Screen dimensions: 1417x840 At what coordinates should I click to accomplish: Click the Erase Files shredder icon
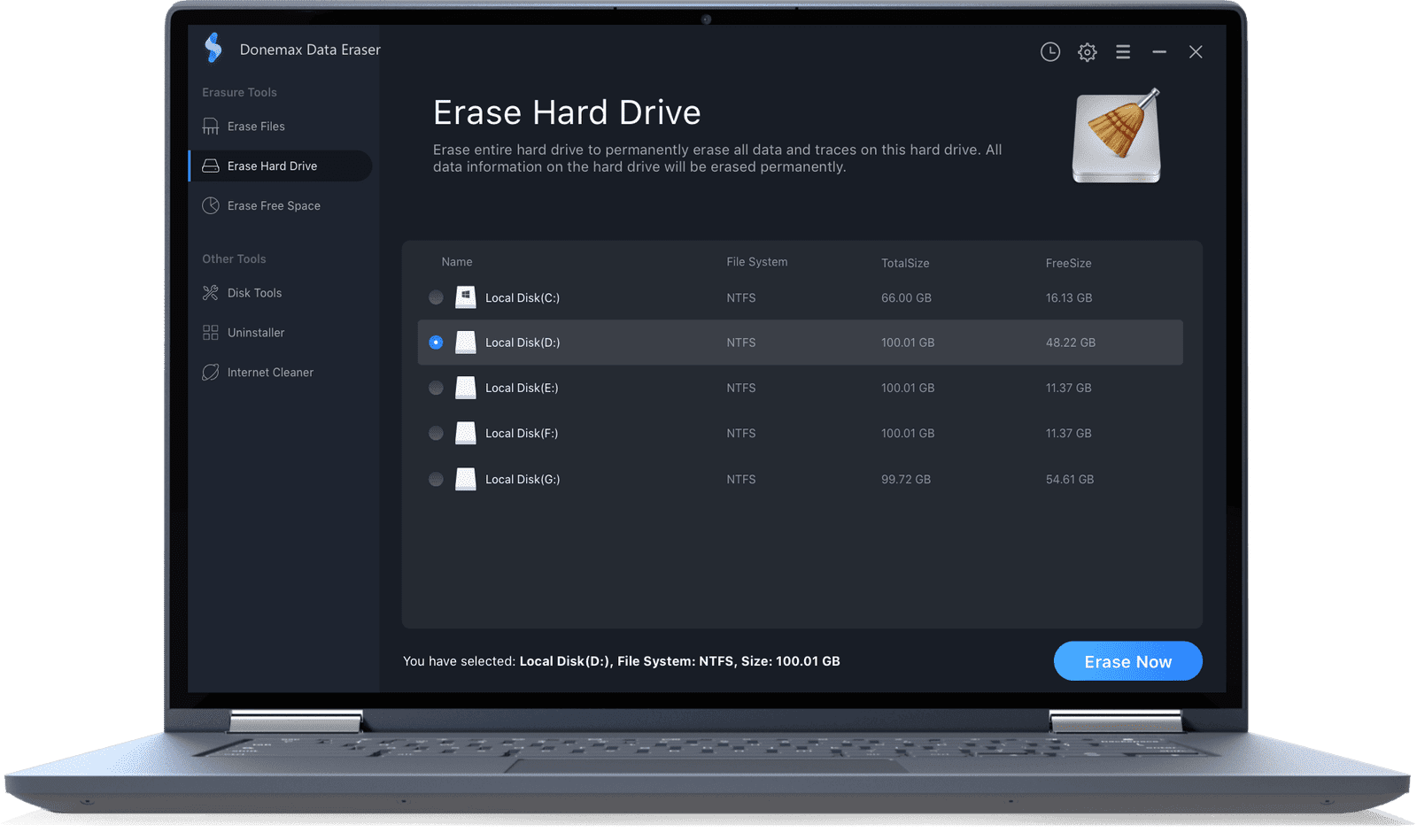[210, 126]
